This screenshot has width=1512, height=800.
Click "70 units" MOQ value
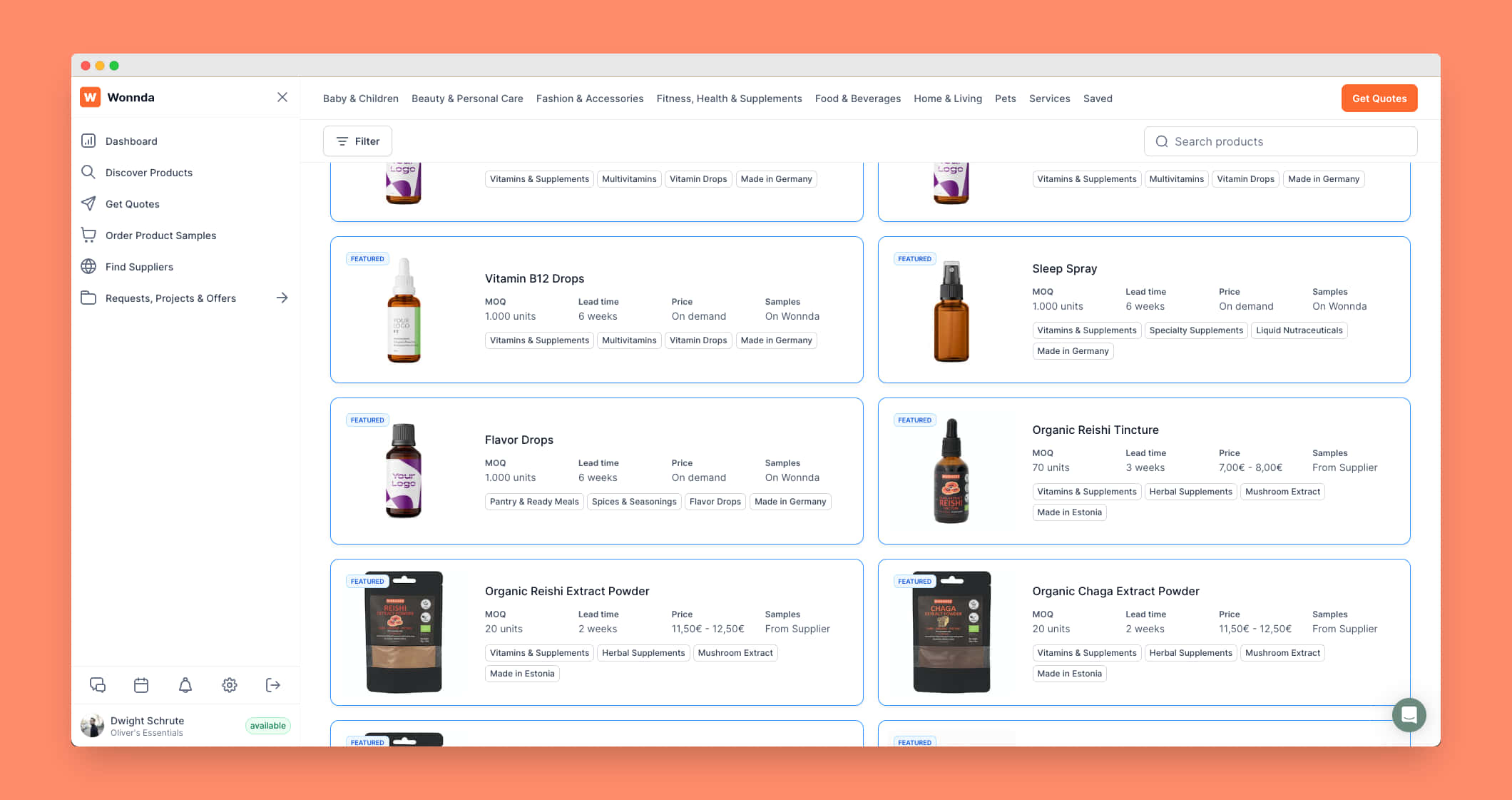pyautogui.click(x=1051, y=467)
